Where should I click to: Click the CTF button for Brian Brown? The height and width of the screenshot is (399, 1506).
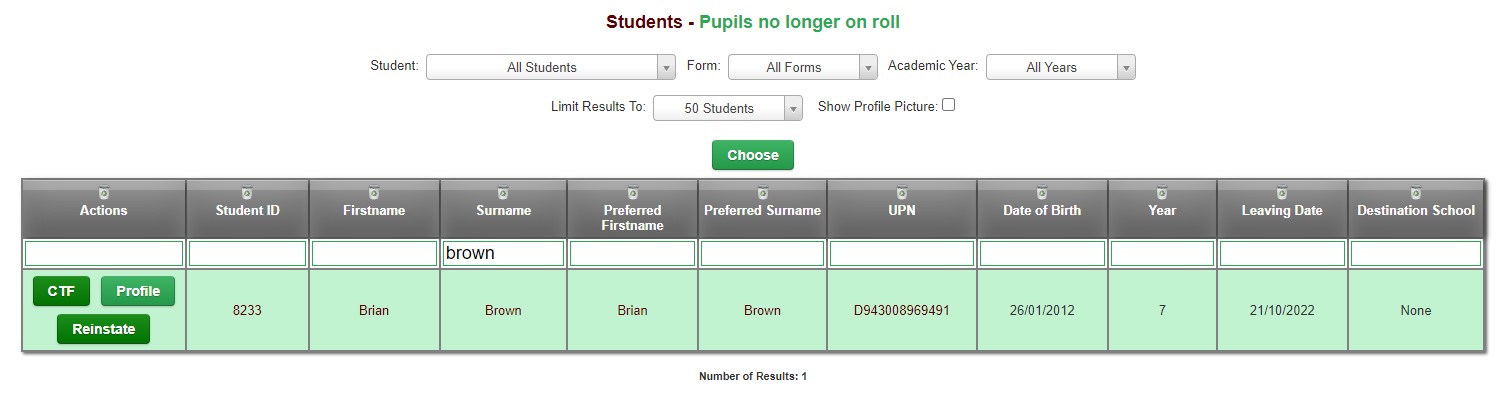click(62, 291)
